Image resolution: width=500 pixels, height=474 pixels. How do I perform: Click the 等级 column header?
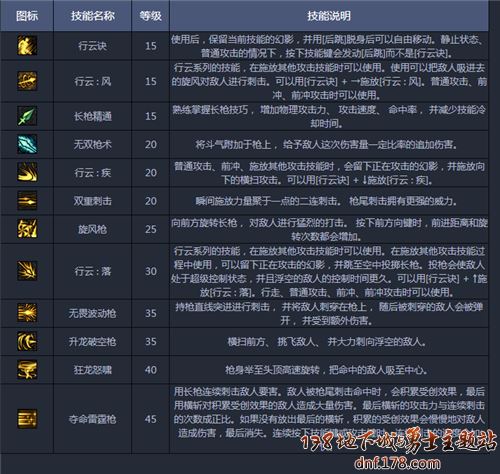[x=150, y=16]
